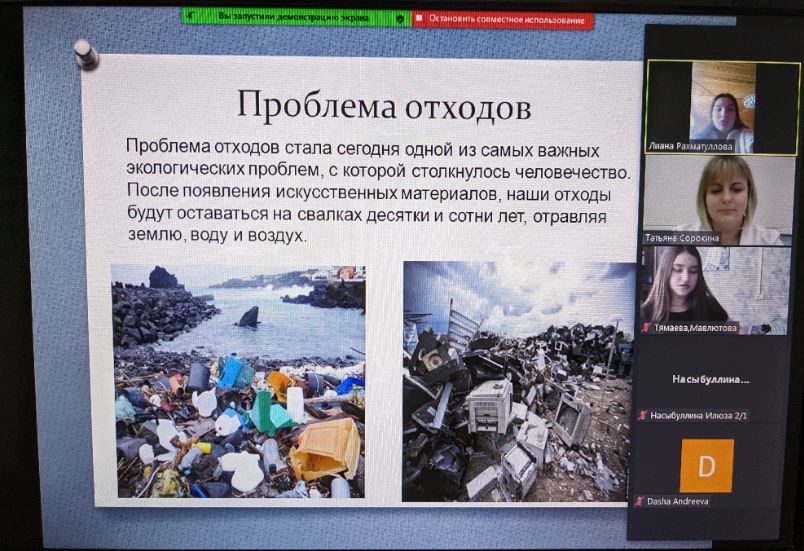
Task: Click the electronic waste dump photo on slide
Action: tap(518, 382)
